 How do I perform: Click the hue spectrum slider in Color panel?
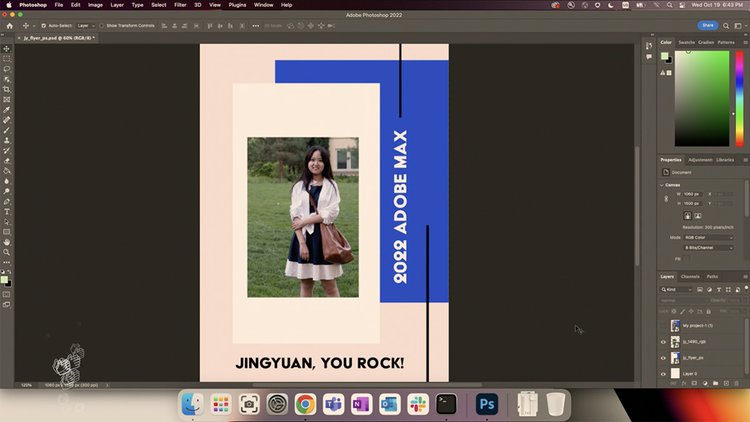(740, 98)
